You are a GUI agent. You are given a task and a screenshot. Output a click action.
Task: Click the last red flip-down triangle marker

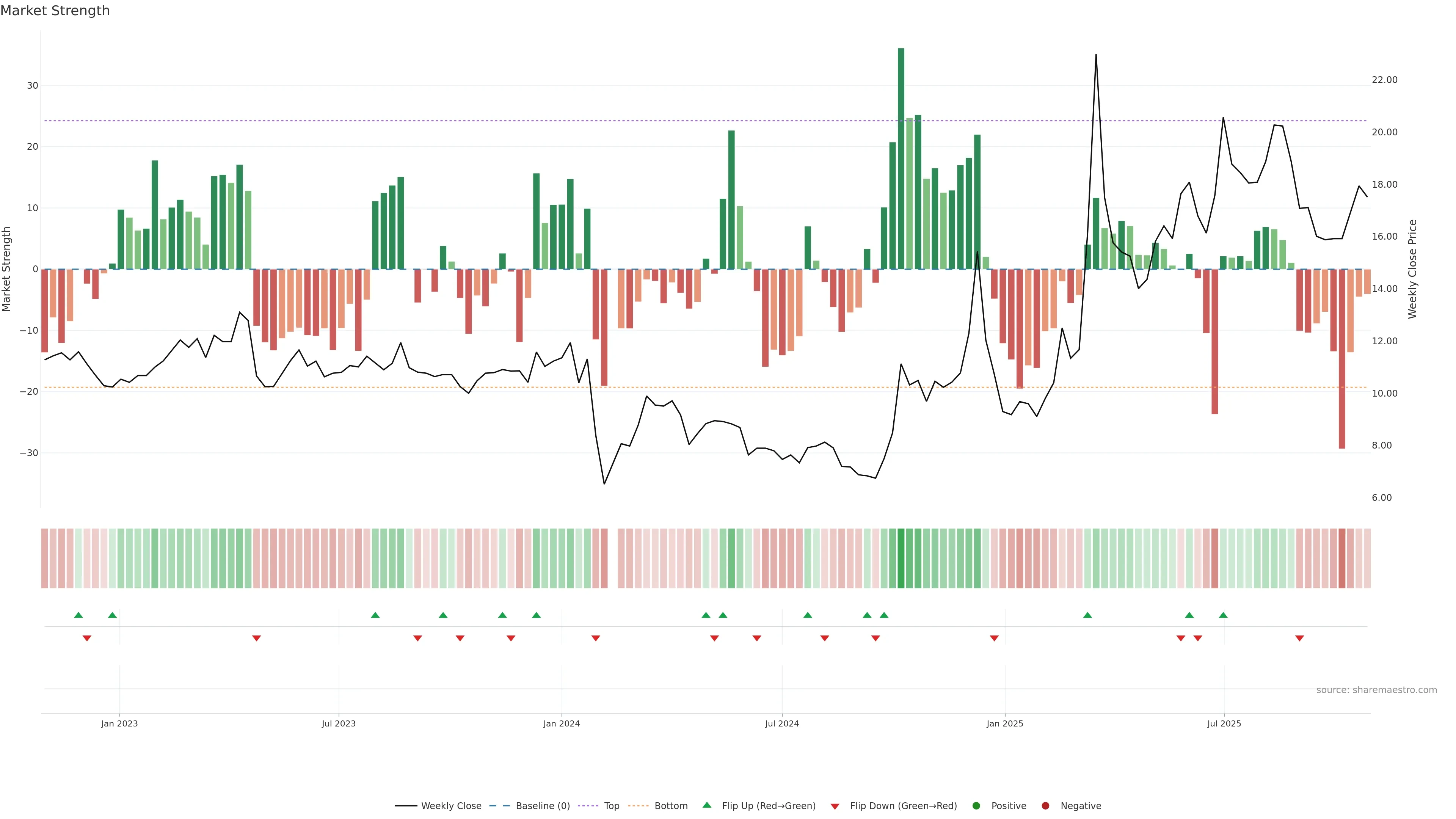(x=1299, y=638)
